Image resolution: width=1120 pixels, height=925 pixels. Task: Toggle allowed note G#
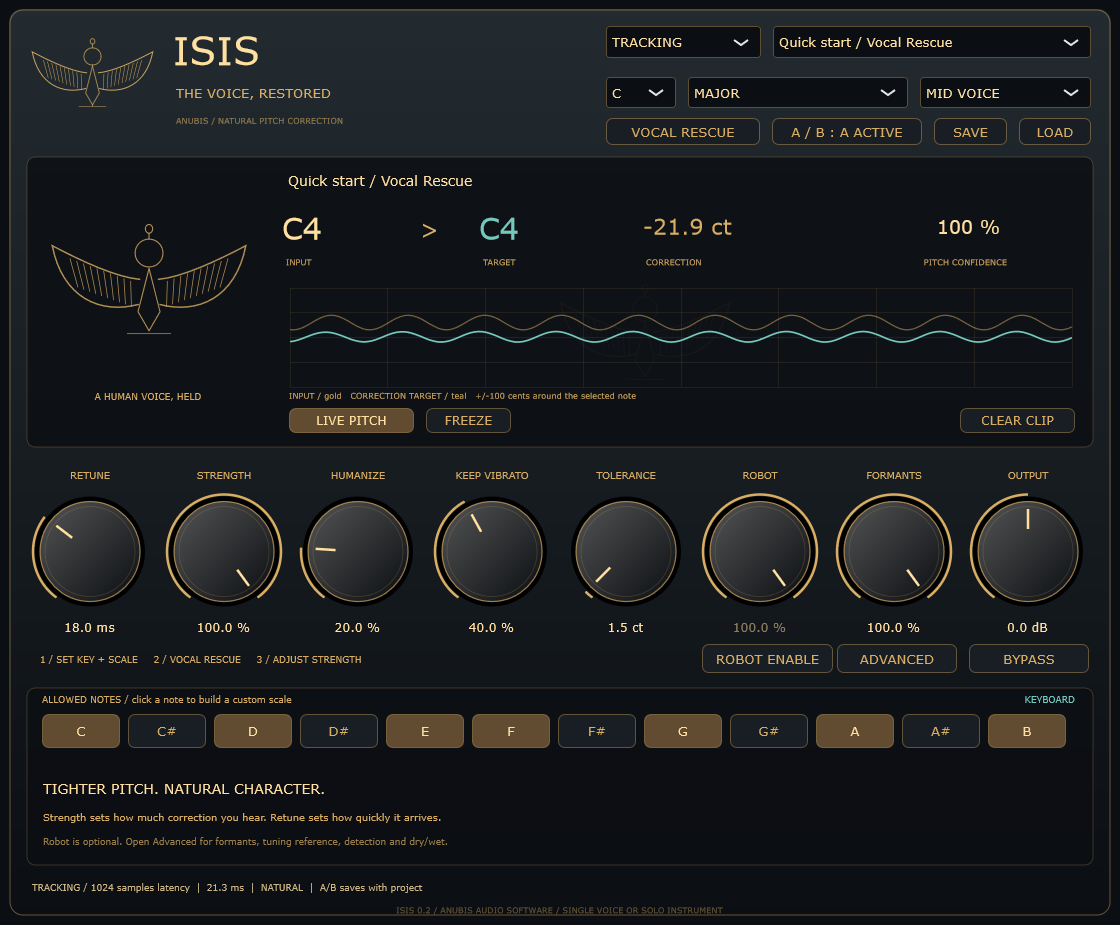pyautogui.click(x=769, y=731)
